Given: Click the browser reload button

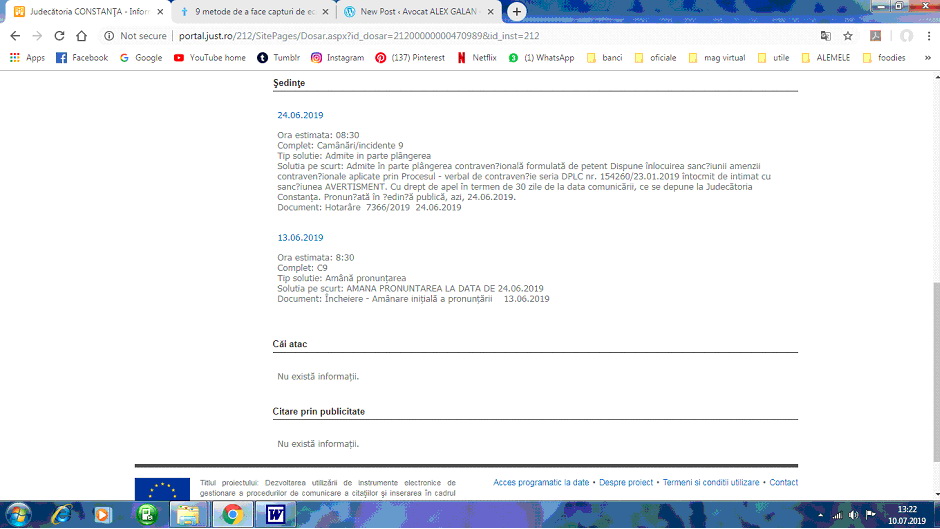Looking at the screenshot, I should coord(61,36).
